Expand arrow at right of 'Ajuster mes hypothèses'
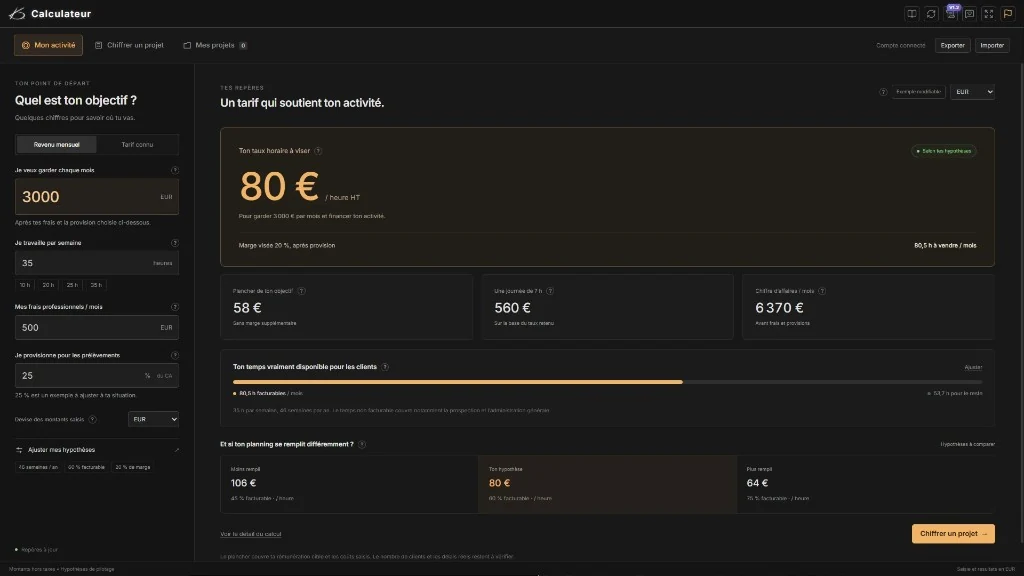Viewport: 1024px width, 576px height. click(x=176, y=450)
